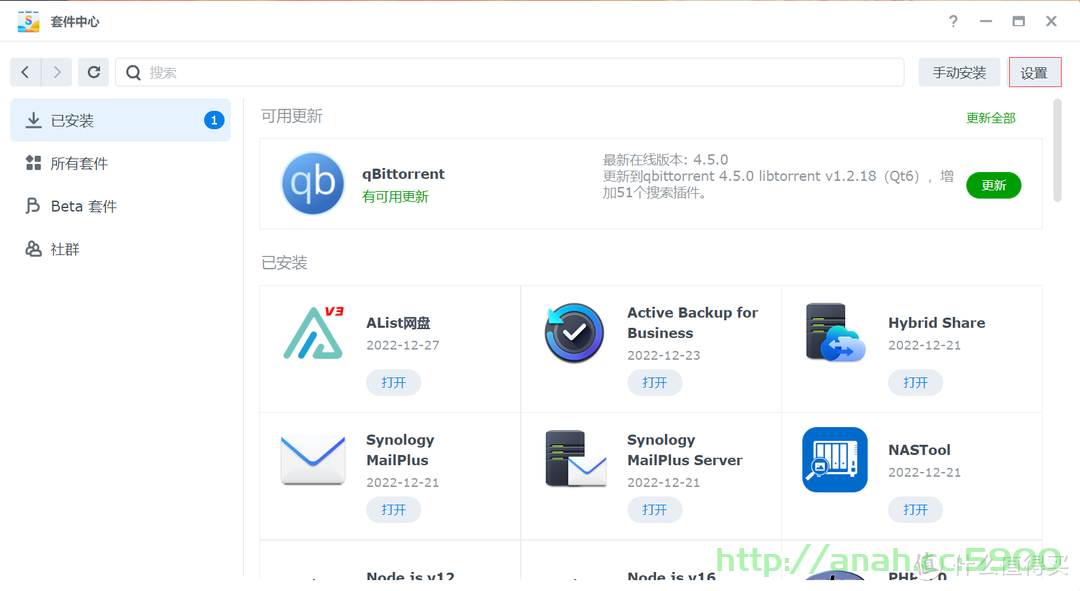Screen dimensions: 1080x591
Task: Open Hybrid Share with 打开 button
Action: tap(915, 382)
